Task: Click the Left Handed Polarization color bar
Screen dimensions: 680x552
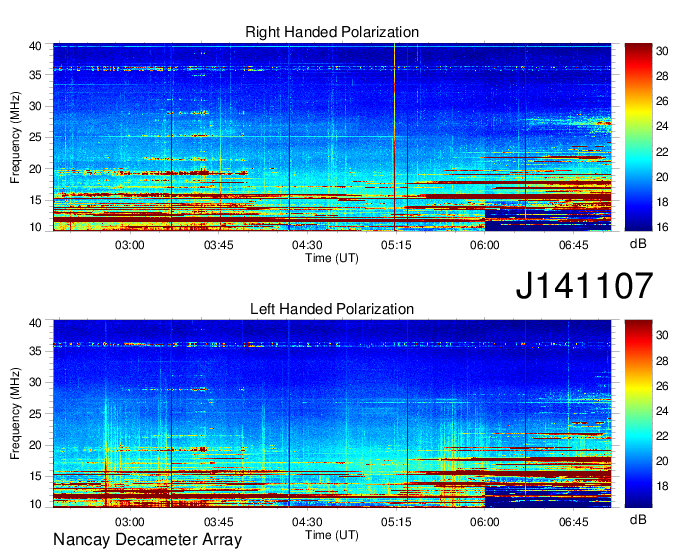Action: tap(638, 414)
